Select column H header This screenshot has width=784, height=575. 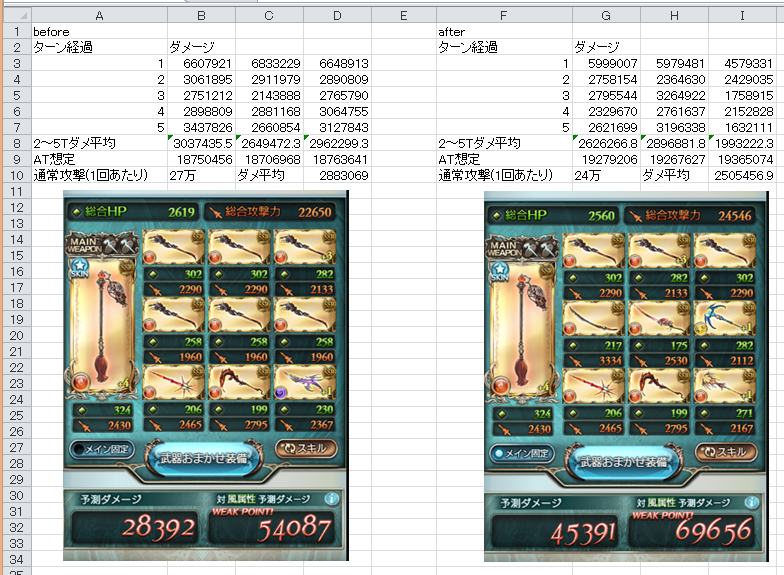[674, 16]
